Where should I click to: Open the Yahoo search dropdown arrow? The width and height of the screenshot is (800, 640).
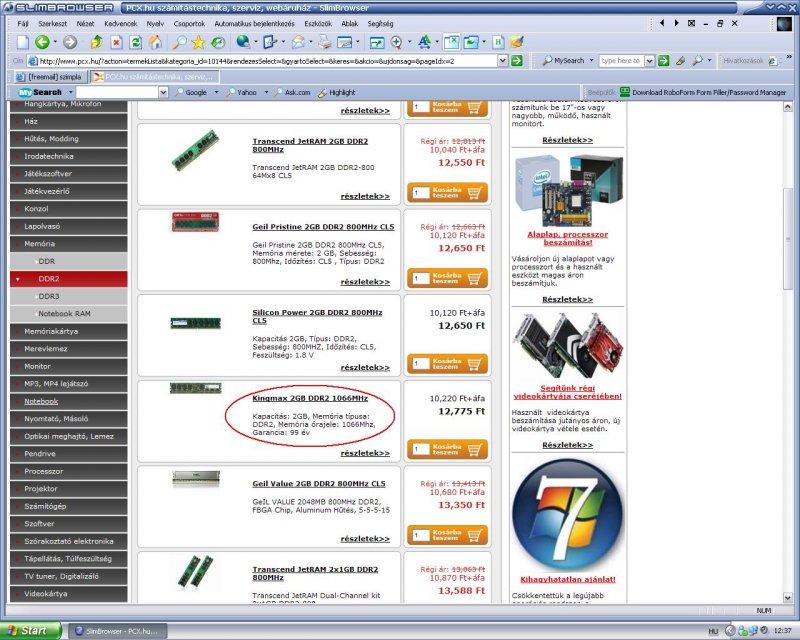[266, 92]
